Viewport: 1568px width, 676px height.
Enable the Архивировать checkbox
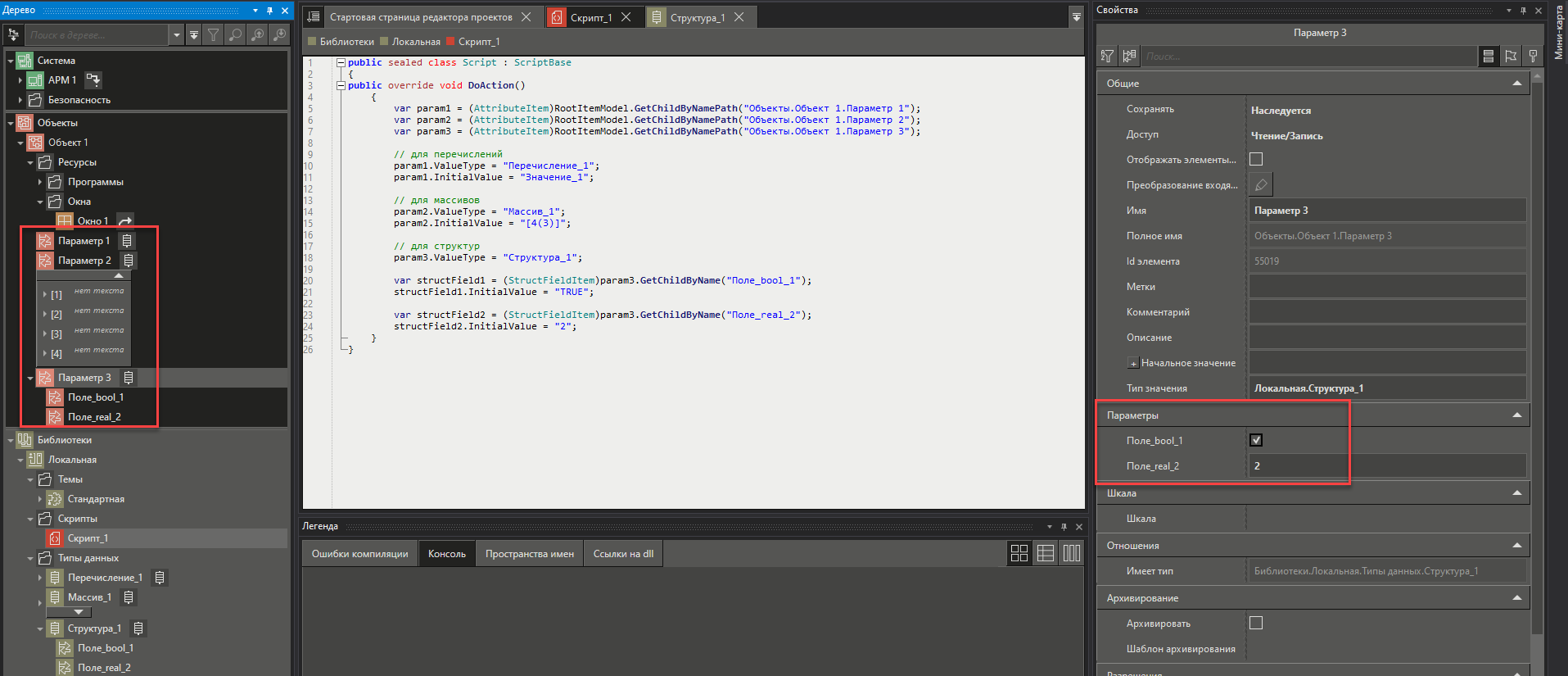(x=1256, y=623)
